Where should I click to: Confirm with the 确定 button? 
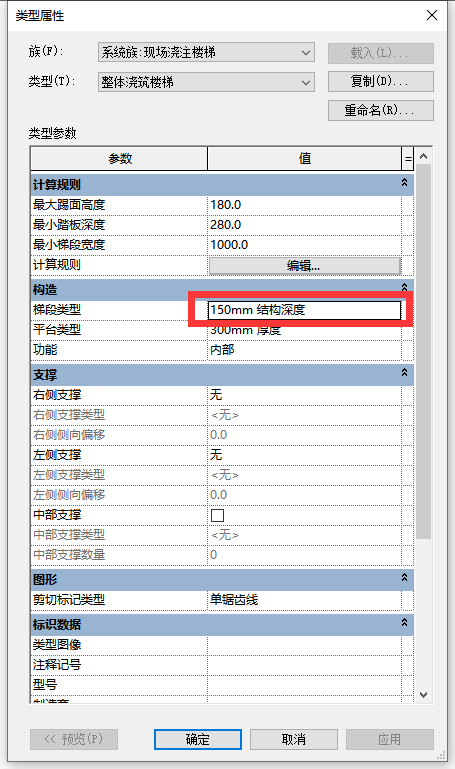click(198, 739)
